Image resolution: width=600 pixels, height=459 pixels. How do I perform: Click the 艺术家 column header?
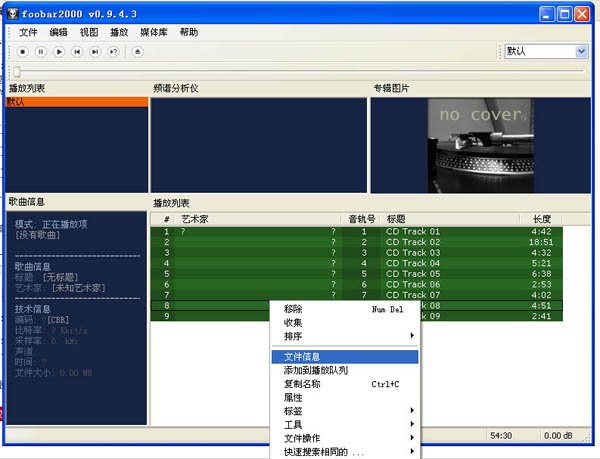(x=256, y=219)
